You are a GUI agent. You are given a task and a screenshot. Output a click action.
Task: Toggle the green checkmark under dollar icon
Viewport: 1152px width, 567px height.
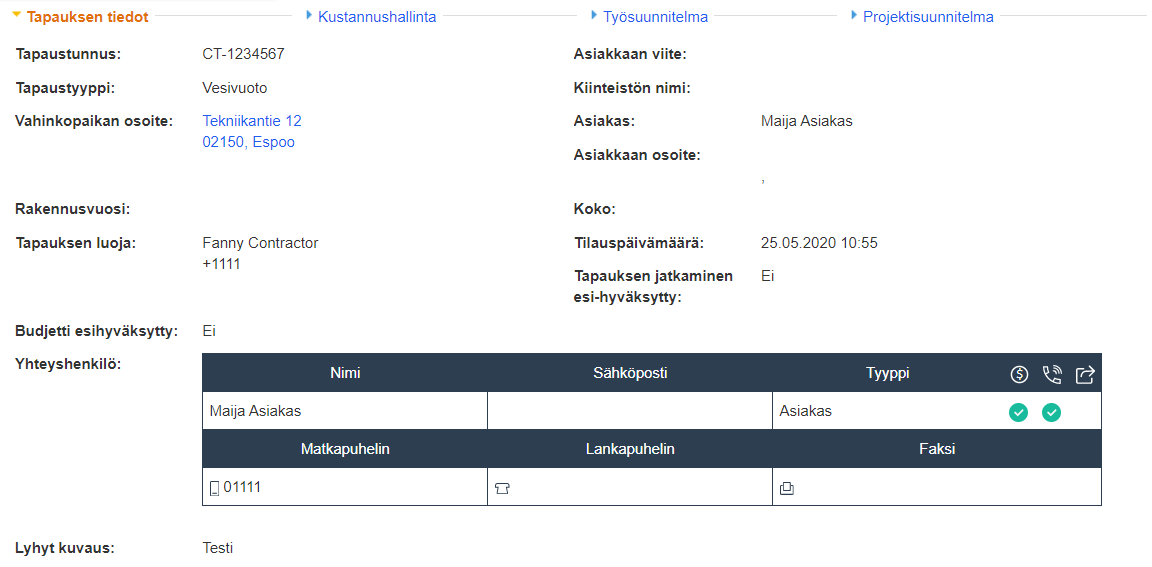[x=1018, y=411]
